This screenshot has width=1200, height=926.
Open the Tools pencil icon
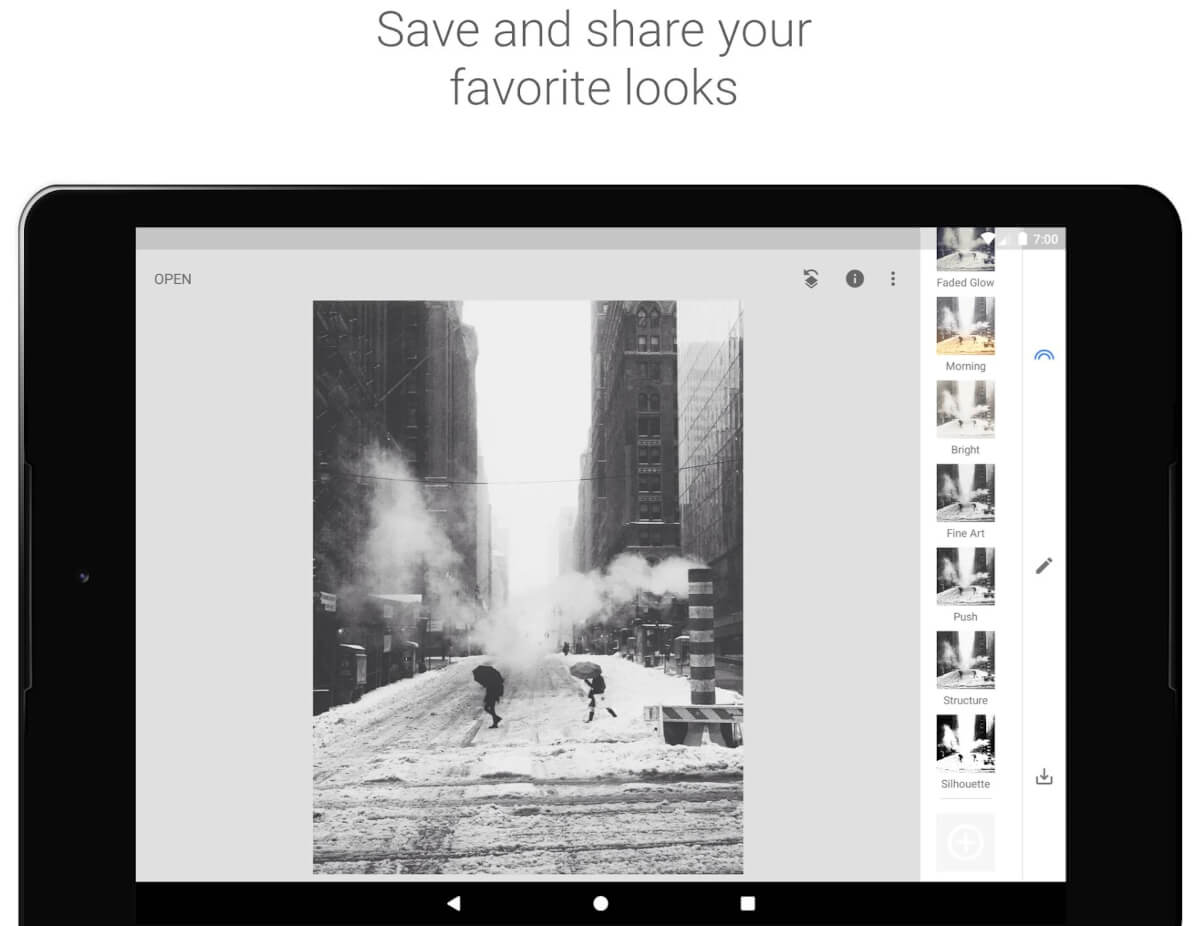1044,566
